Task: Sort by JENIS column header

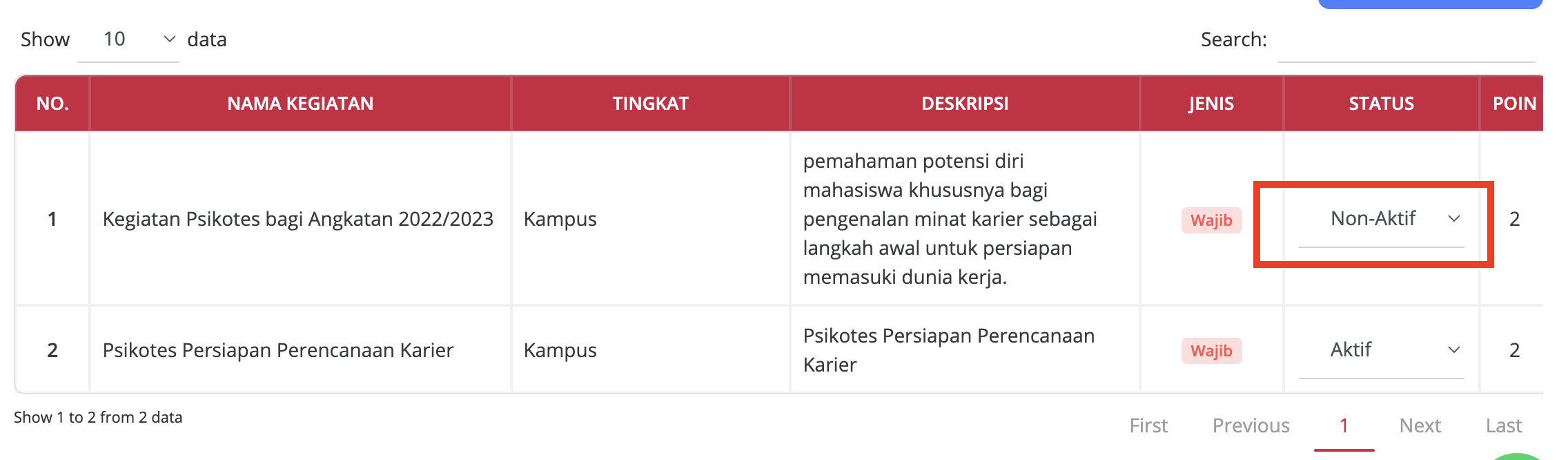Action: (x=1211, y=104)
